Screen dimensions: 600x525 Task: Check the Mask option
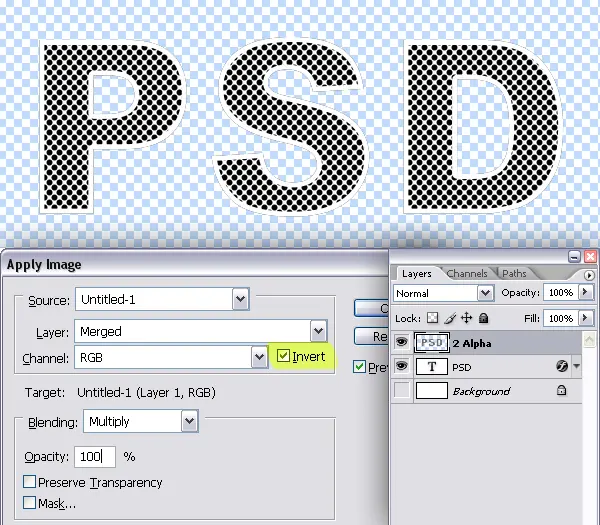point(29,503)
